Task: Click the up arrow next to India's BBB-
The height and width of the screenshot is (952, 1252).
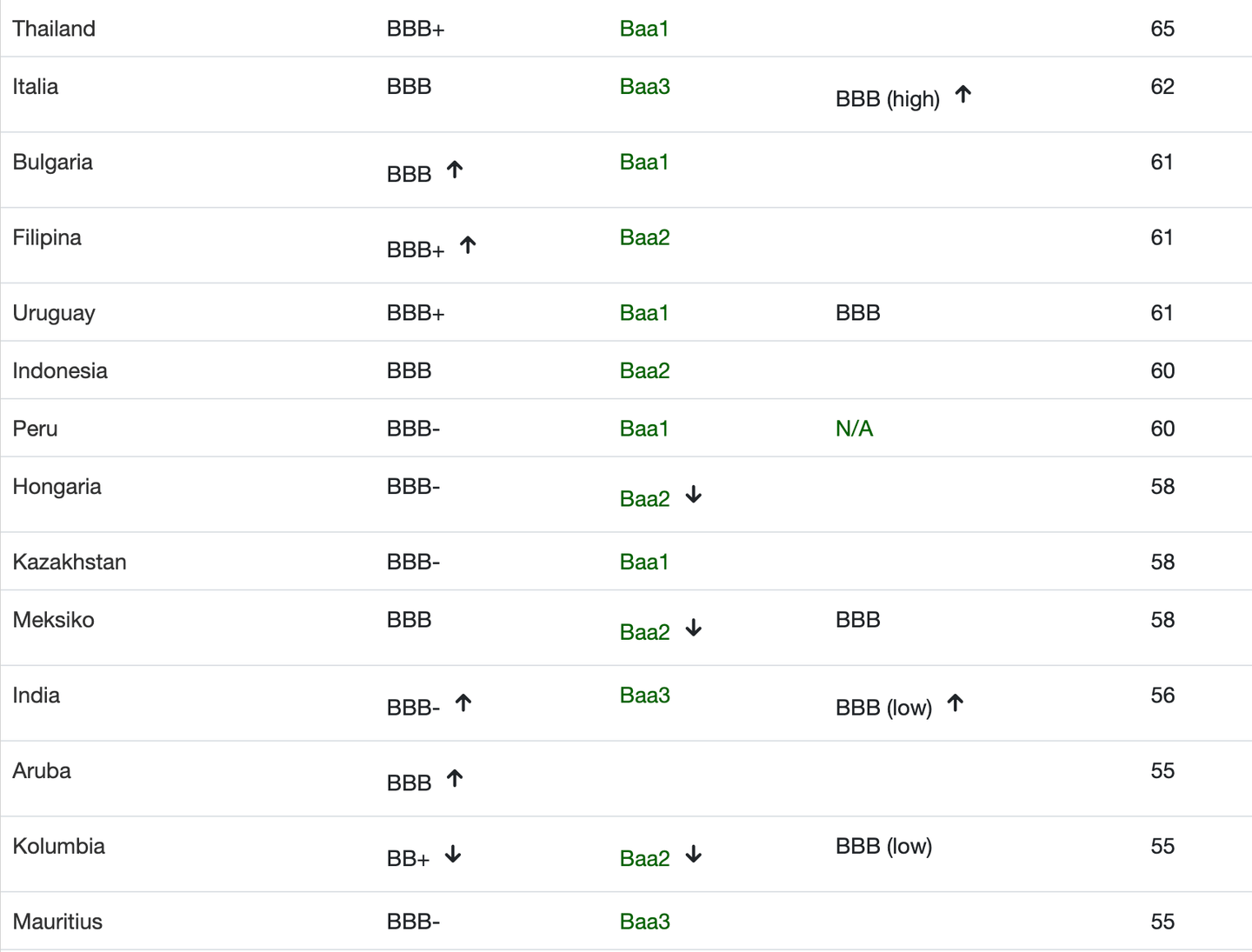Action: (x=463, y=703)
